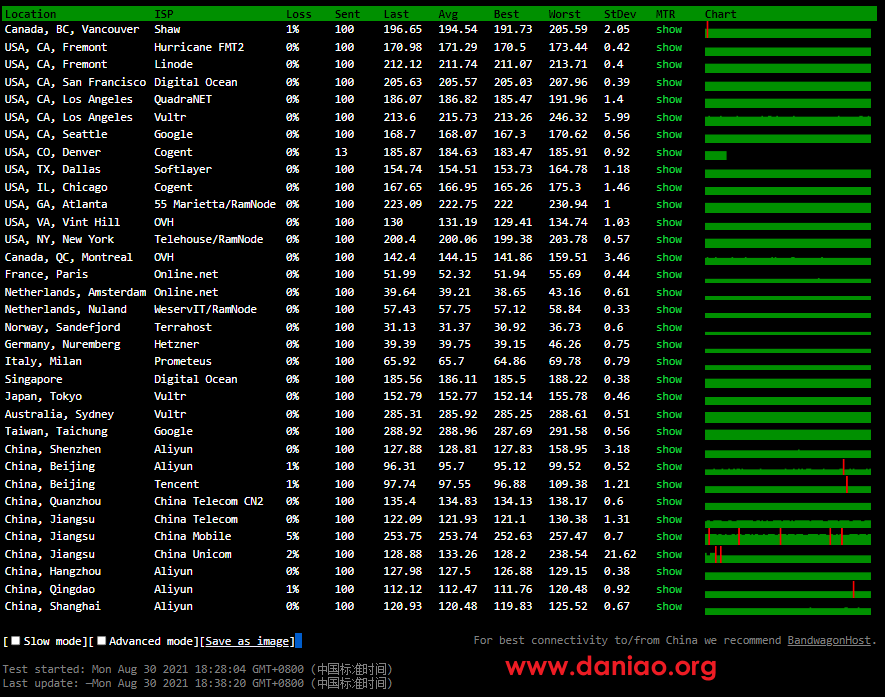885x697 pixels.
Task: Show MTR for Quanzhou China Telecom CN2
Action: coord(669,501)
